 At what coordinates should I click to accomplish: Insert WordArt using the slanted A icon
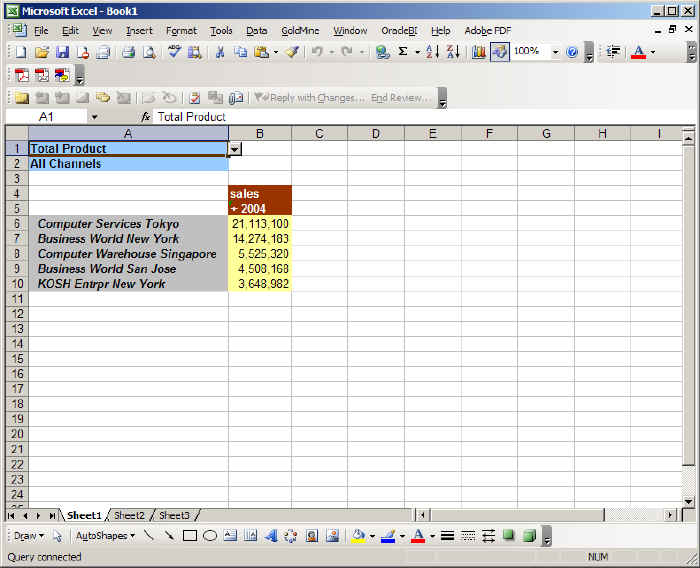[271, 535]
